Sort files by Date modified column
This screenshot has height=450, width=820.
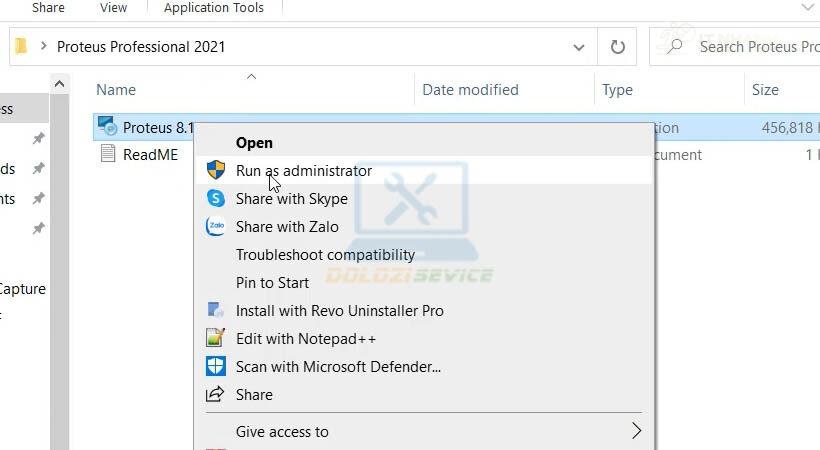pos(470,90)
